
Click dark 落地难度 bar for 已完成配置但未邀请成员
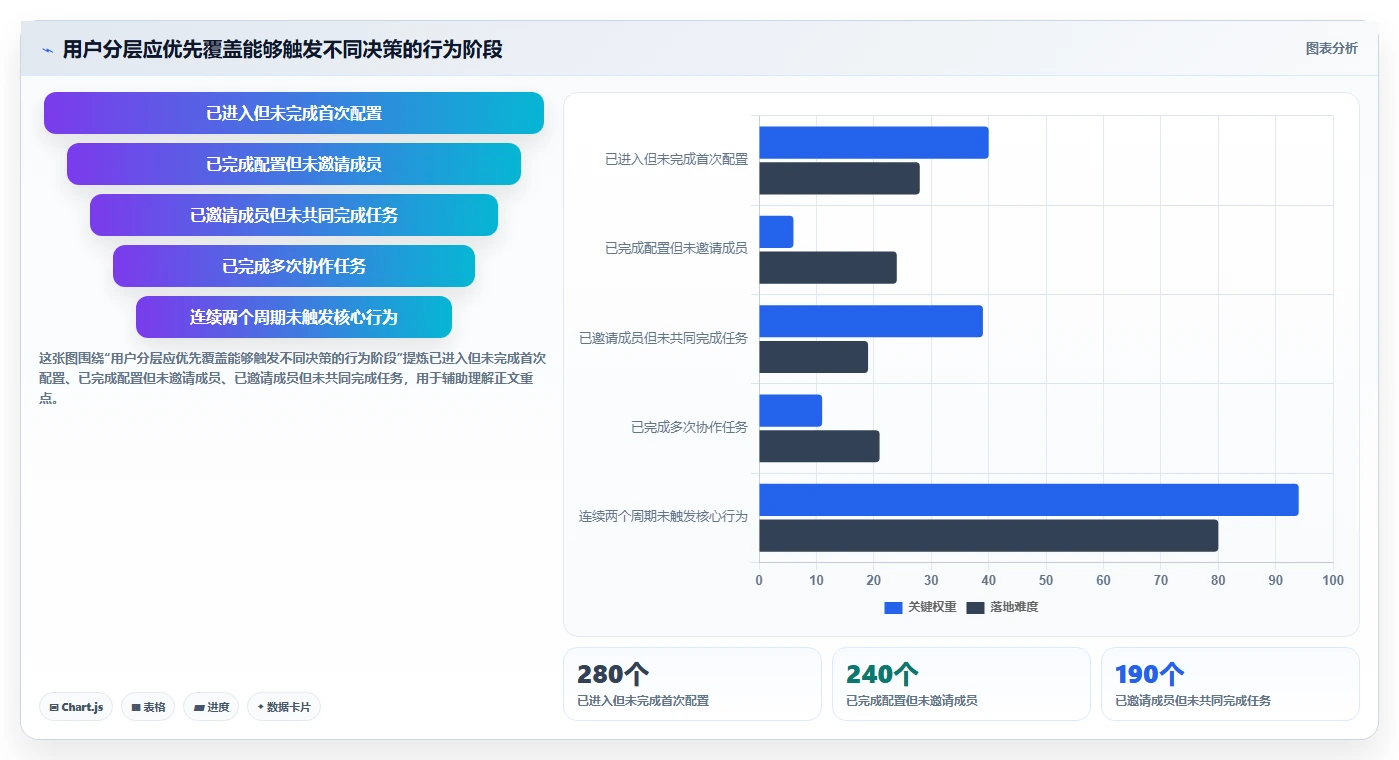[828, 267]
